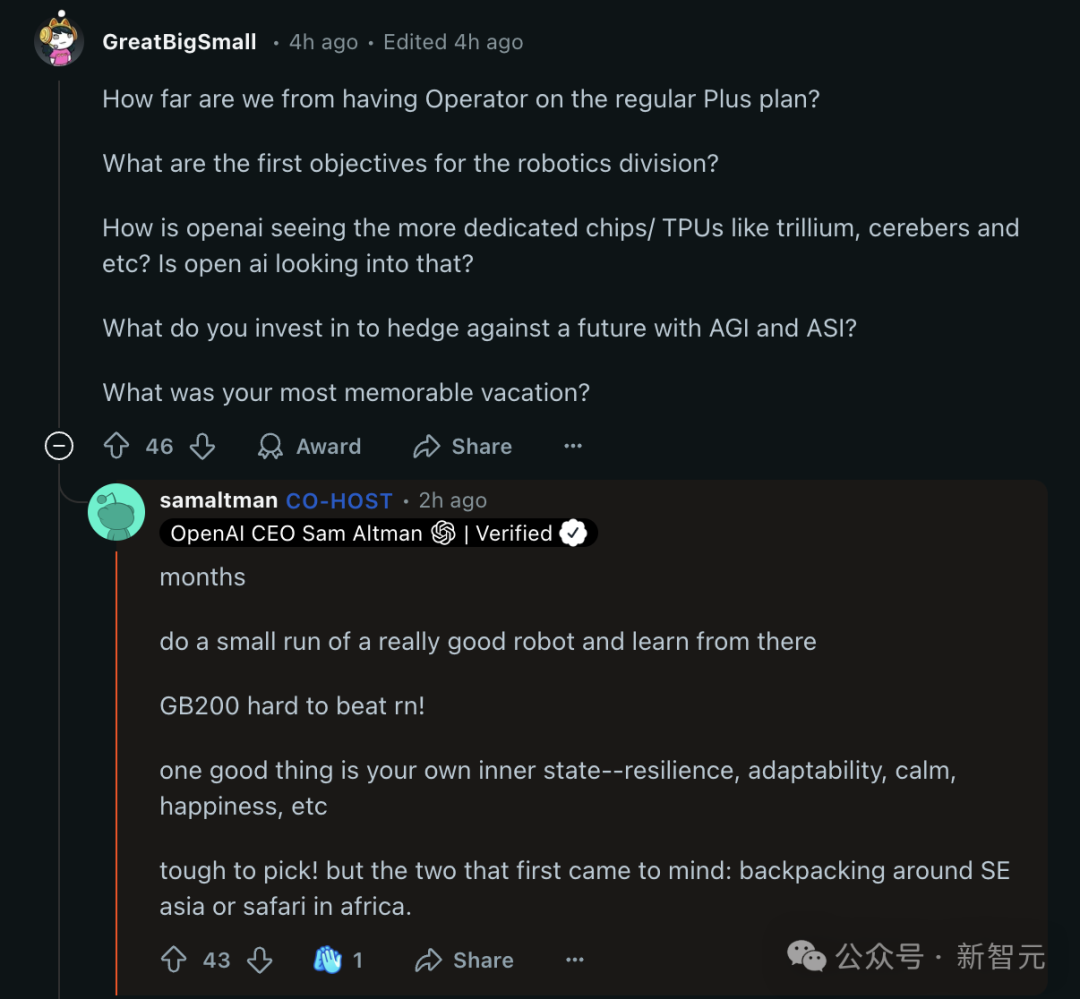Upvote GreatBigSmall's comment
The image size is (1080, 999).
(x=117, y=446)
